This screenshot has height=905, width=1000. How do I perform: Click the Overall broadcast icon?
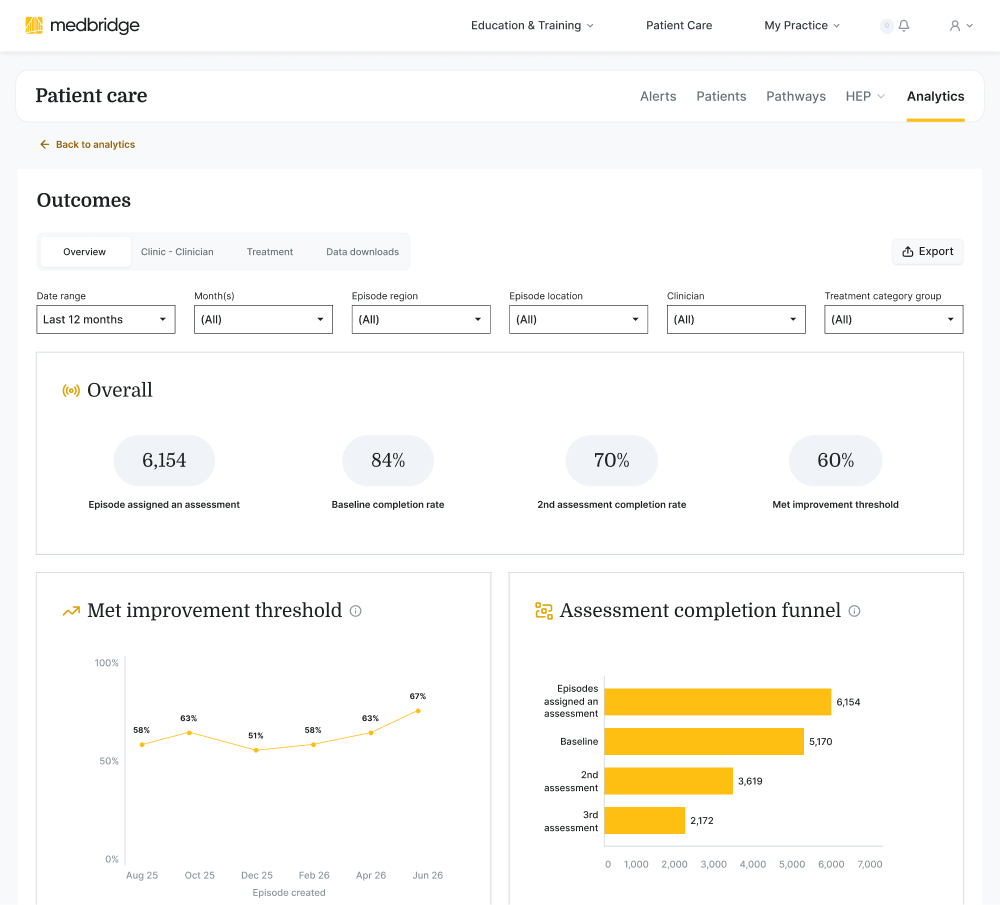point(71,390)
